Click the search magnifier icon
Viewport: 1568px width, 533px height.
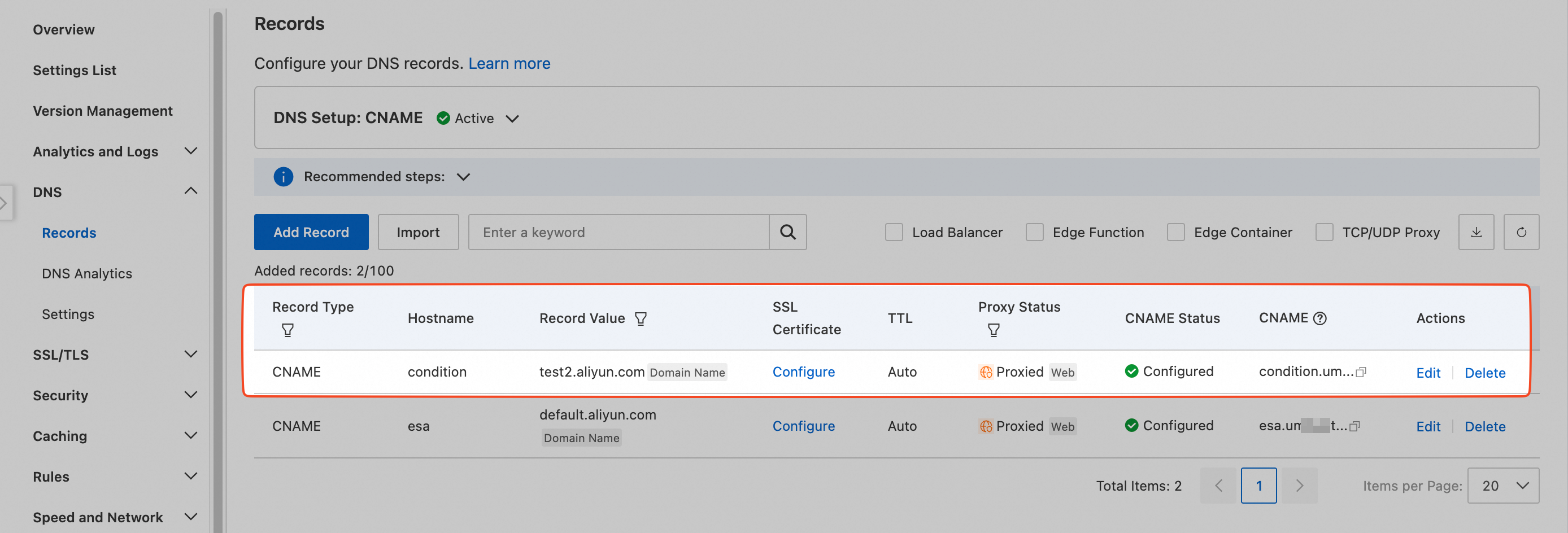pos(789,232)
